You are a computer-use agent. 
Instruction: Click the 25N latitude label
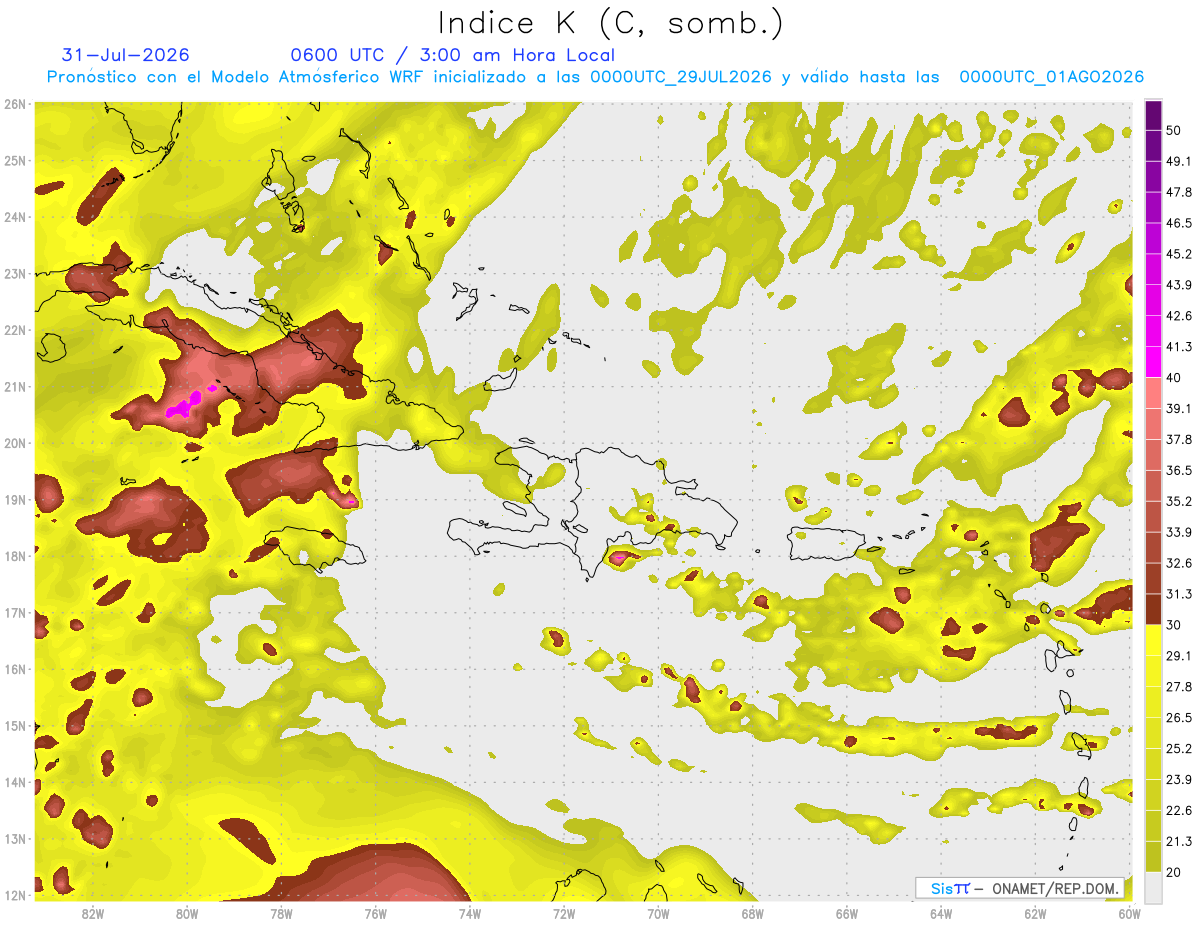tap(15, 160)
